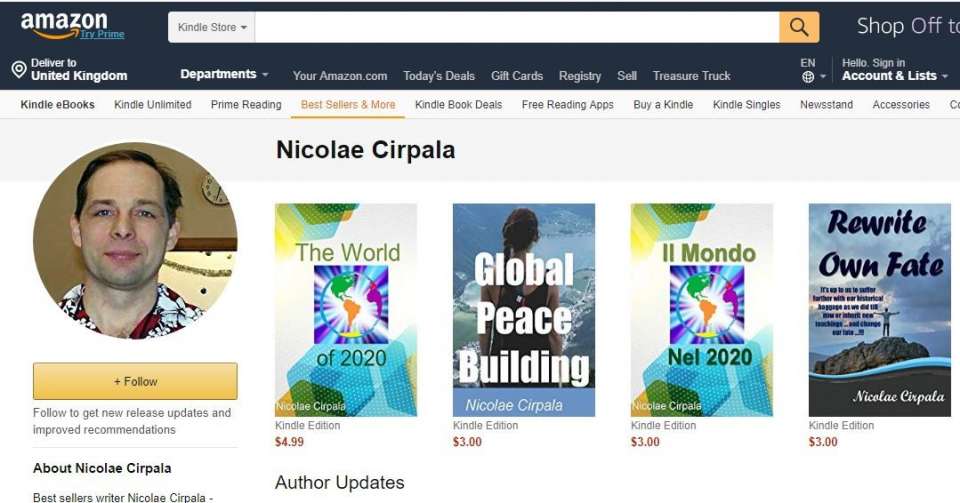Open Nicolae Cirpala's profile photo
This screenshot has height=503, width=960.
click(135, 240)
